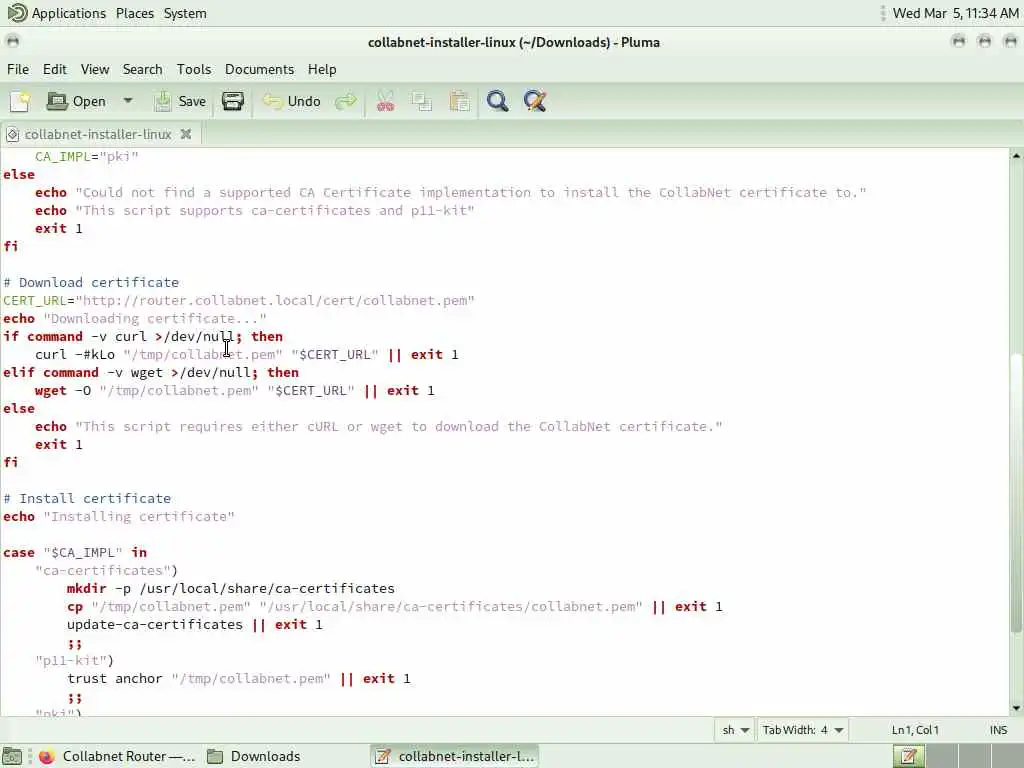The image size is (1024, 768).
Task: Save the current file
Action: coord(180,101)
